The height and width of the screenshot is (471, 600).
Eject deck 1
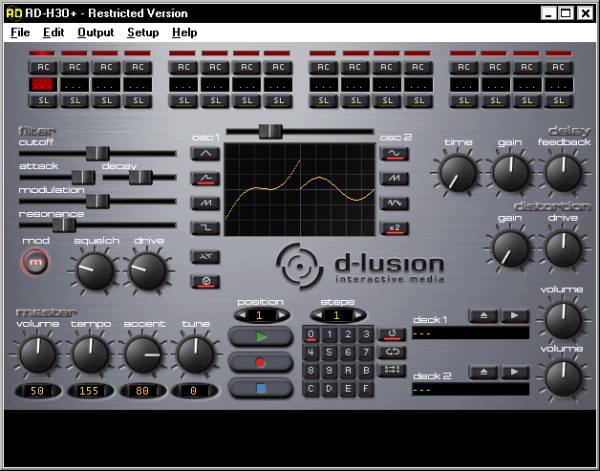pos(484,316)
